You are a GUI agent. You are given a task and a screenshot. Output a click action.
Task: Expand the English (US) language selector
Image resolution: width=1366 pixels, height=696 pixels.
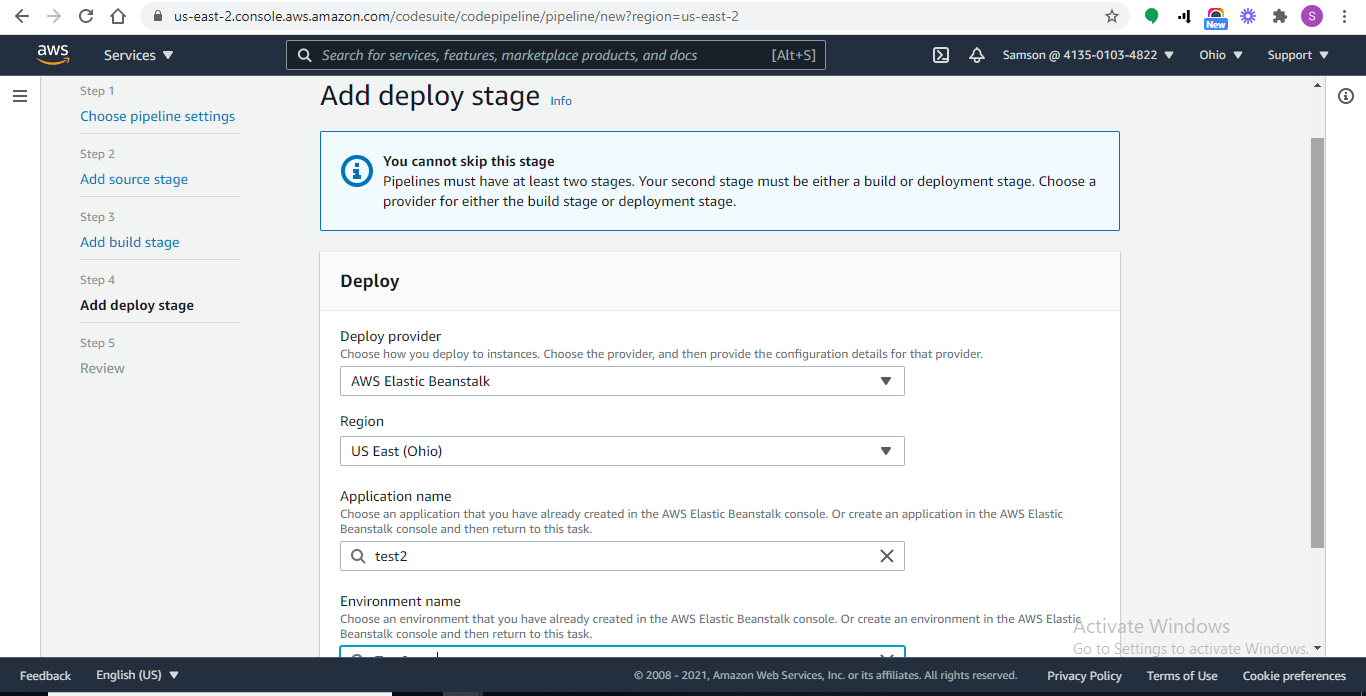click(x=137, y=674)
